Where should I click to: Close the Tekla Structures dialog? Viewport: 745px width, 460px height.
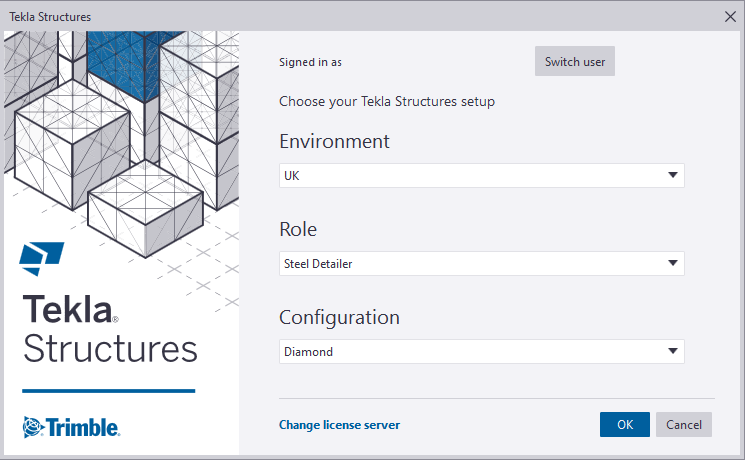(730, 17)
